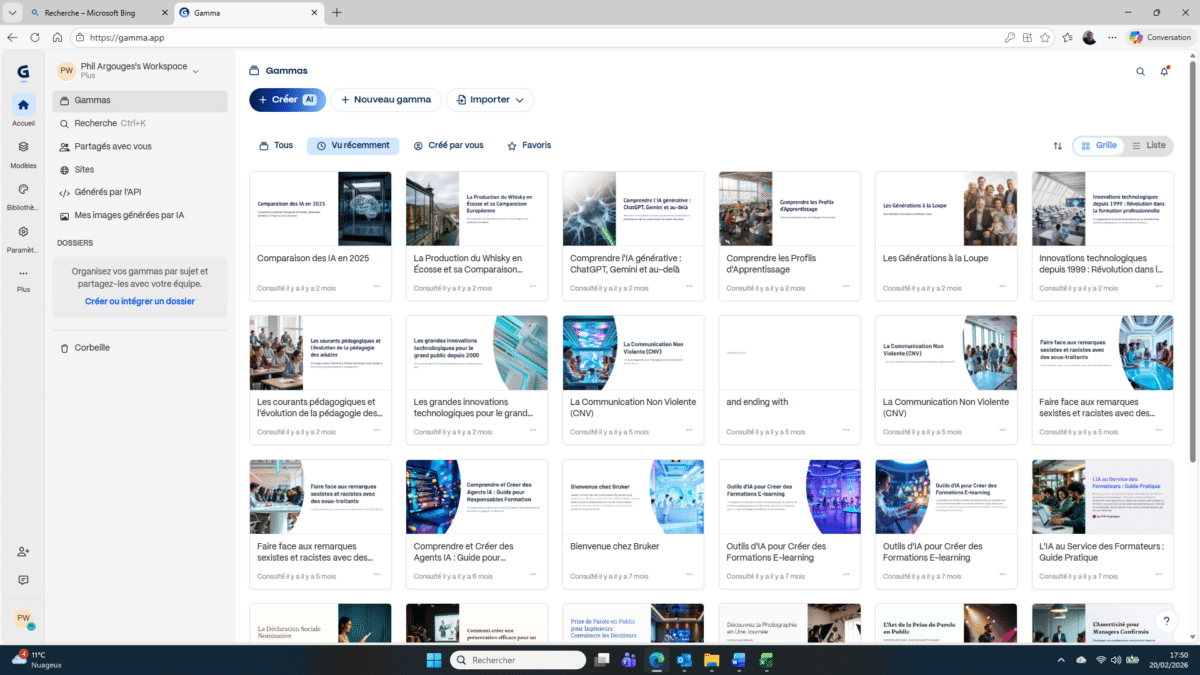
Task: Open the Importer dropdown
Action: [490, 100]
